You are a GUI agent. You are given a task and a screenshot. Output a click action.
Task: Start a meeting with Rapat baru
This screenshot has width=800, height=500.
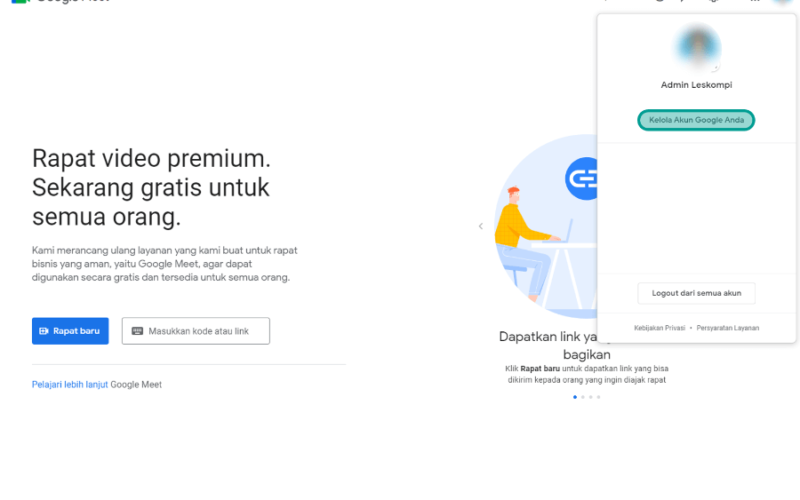tap(70, 331)
